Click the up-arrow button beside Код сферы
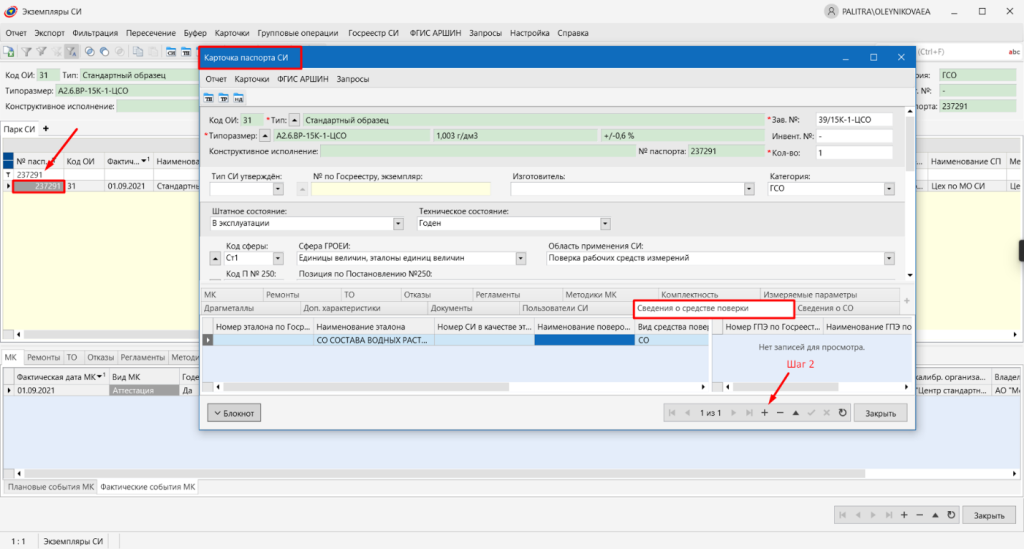The height and width of the screenshot is (549, 1024). [215, 259]
